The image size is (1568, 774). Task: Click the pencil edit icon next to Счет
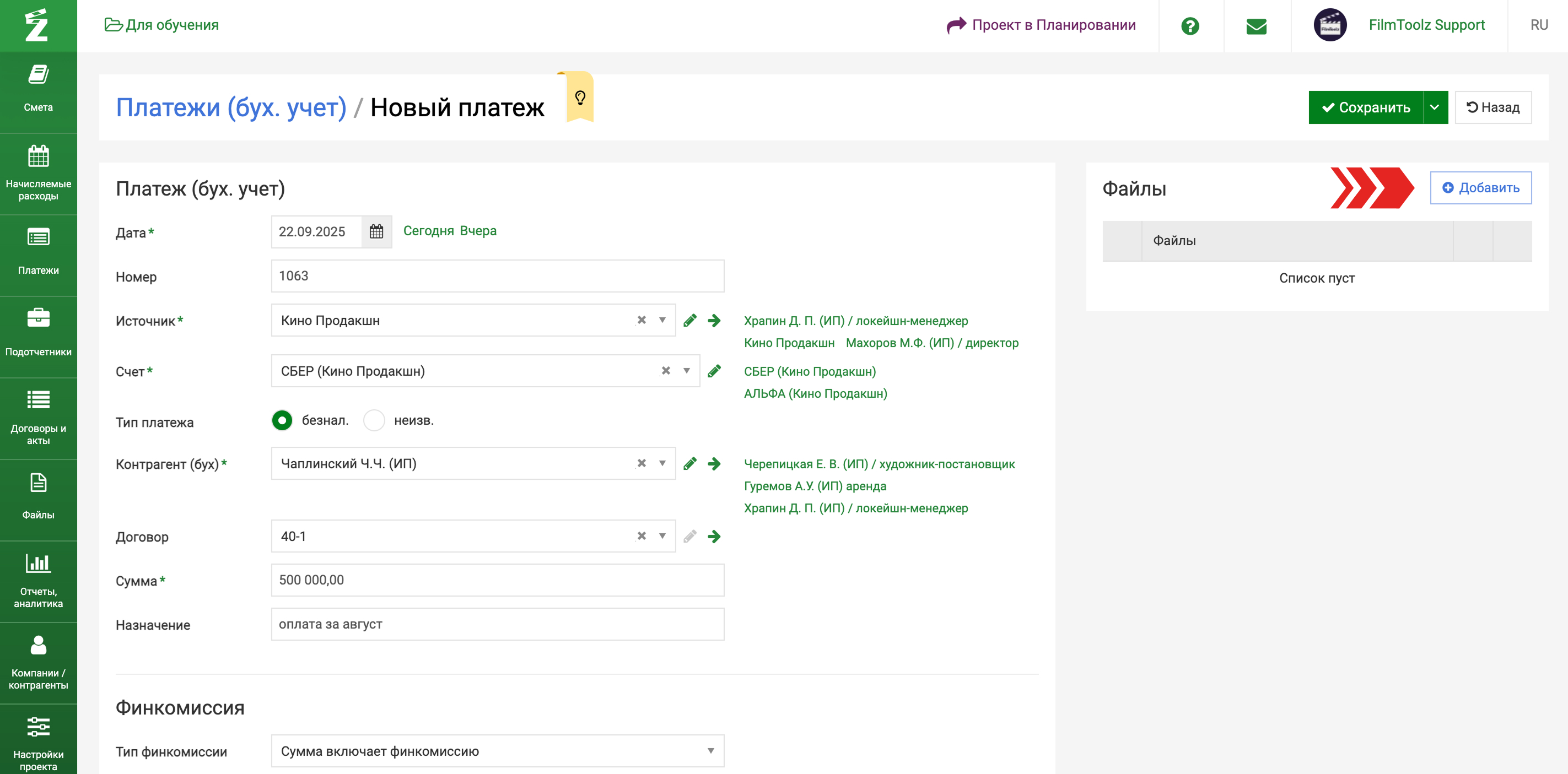pos(714,371)
